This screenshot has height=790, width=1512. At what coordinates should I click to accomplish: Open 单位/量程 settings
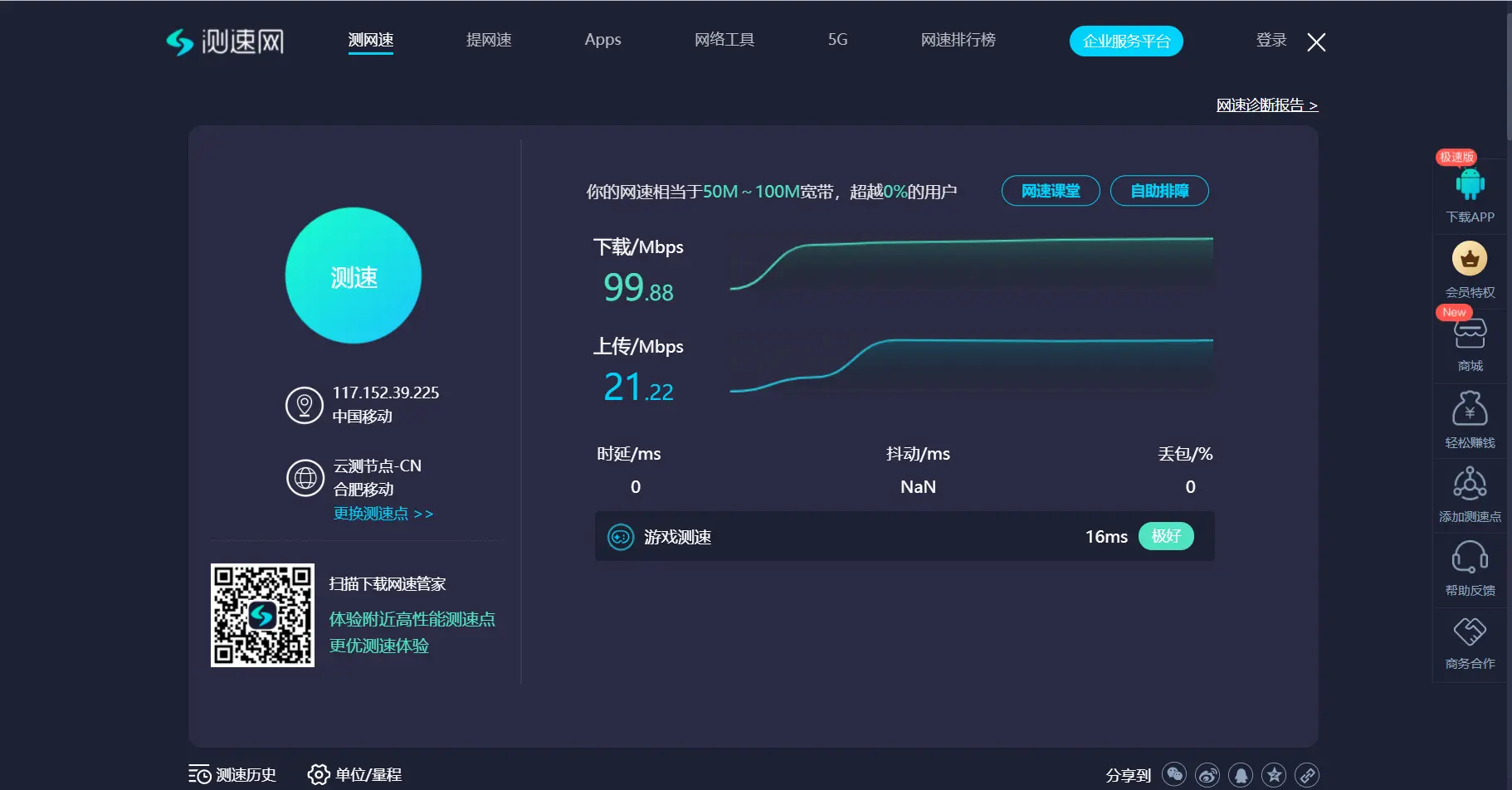(x=355, y=775)
